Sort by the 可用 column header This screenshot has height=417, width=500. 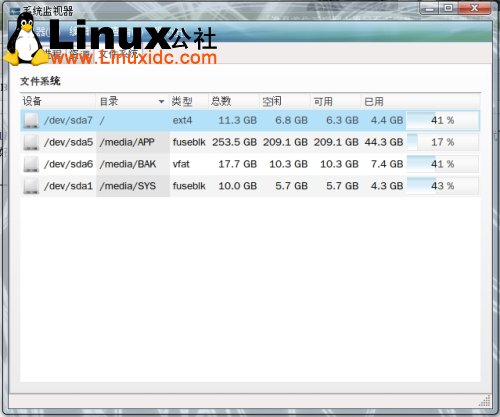(336, 101)
